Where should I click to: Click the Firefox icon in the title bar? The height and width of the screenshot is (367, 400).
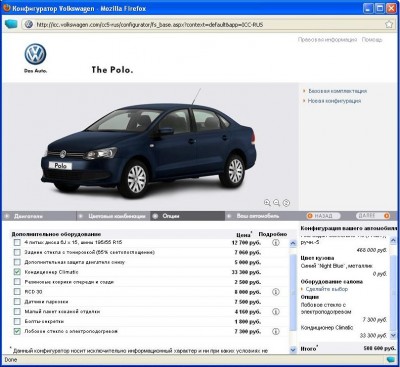[x=7, y=8]
